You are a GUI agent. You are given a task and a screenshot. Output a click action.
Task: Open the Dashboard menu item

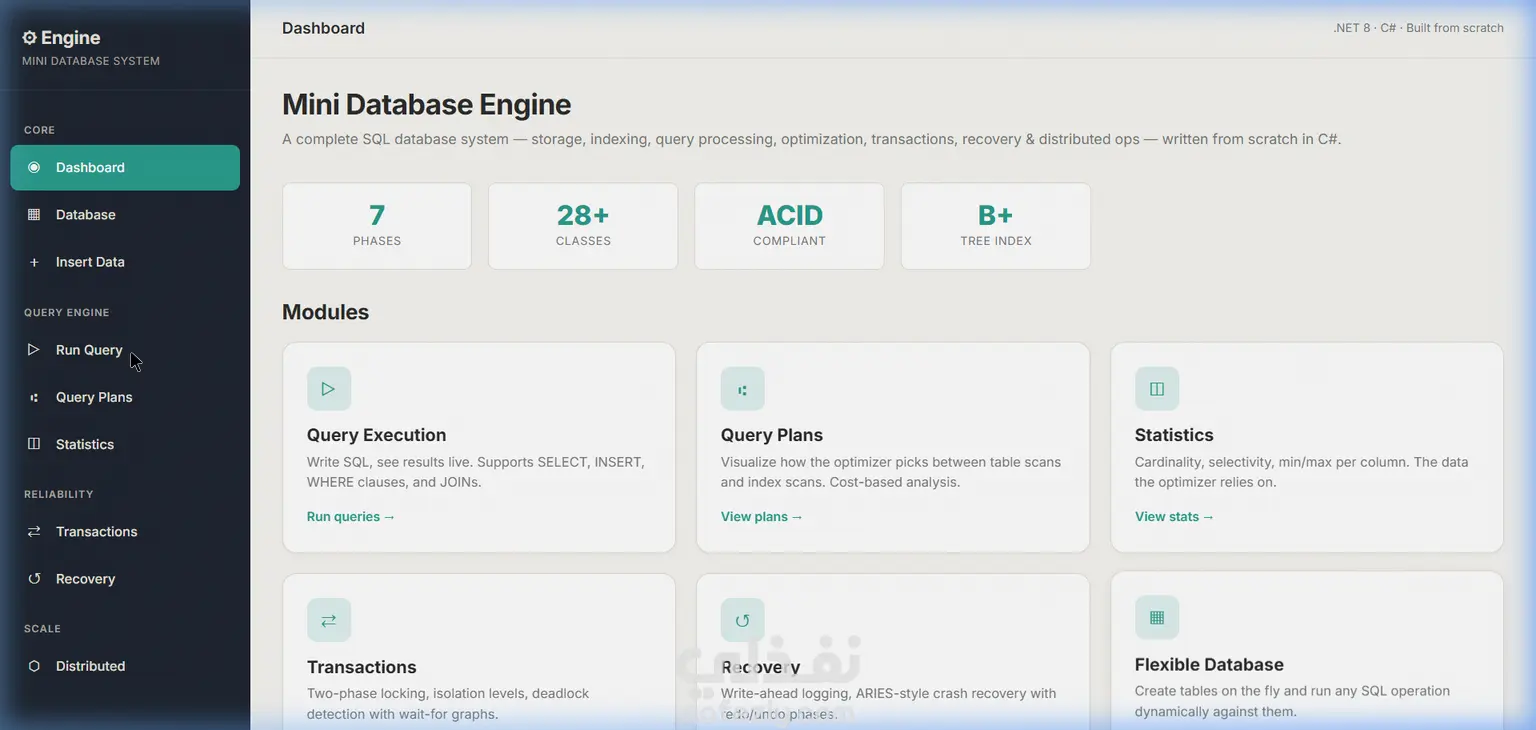(125, 167)
